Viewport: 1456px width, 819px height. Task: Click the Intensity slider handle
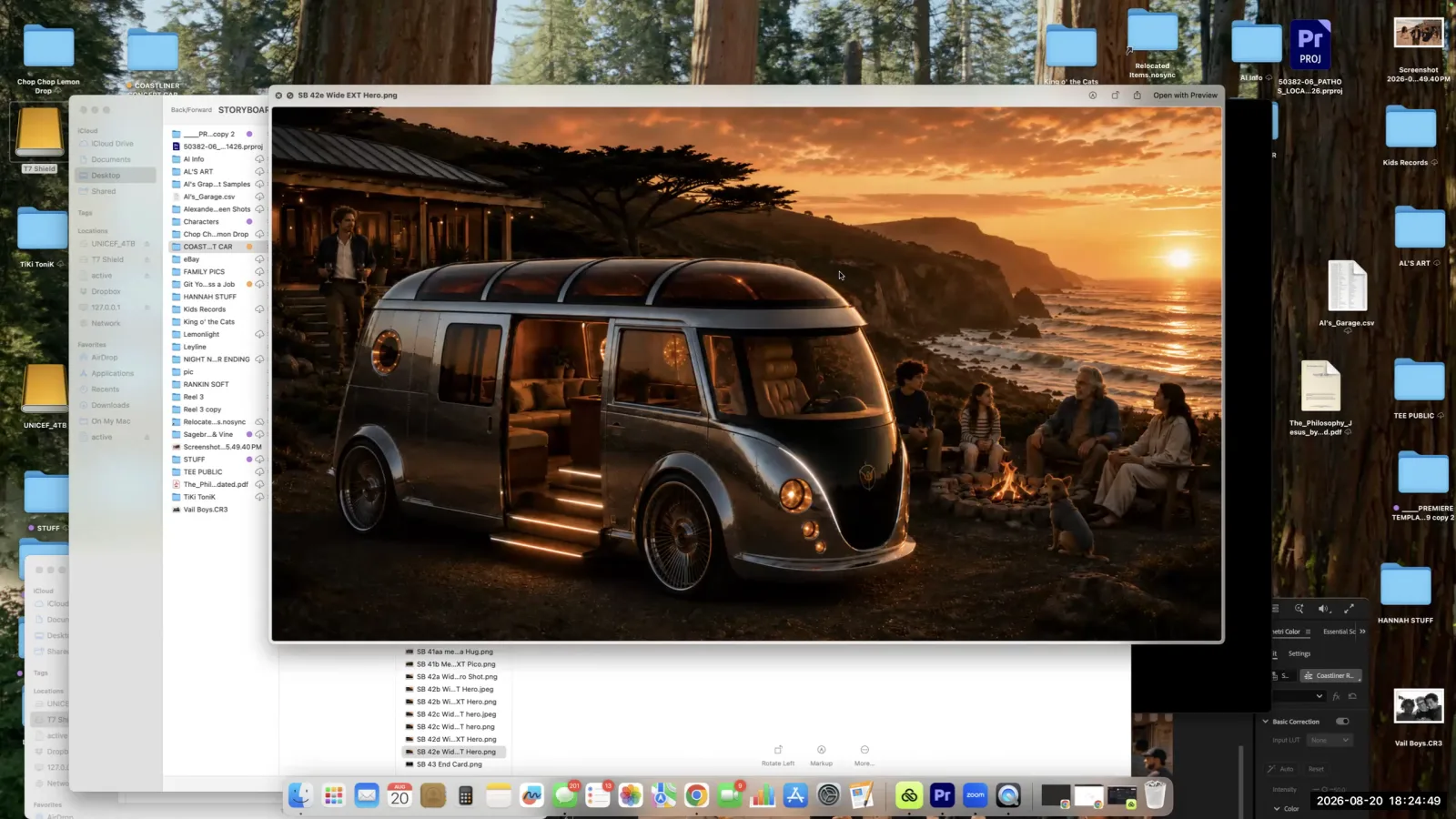click(x=1326, y=790)
